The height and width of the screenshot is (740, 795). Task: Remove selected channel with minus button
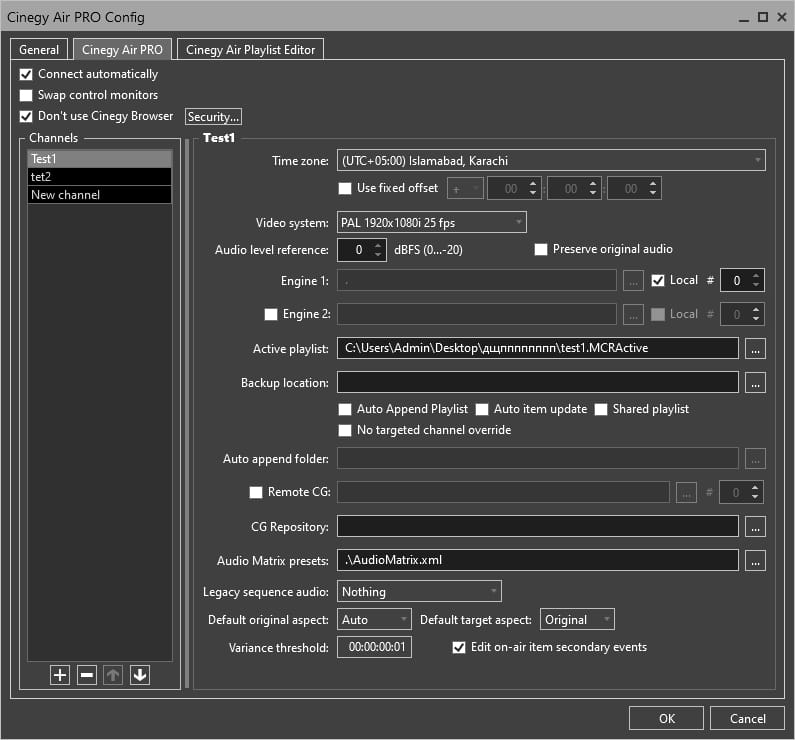coord(87,675)
